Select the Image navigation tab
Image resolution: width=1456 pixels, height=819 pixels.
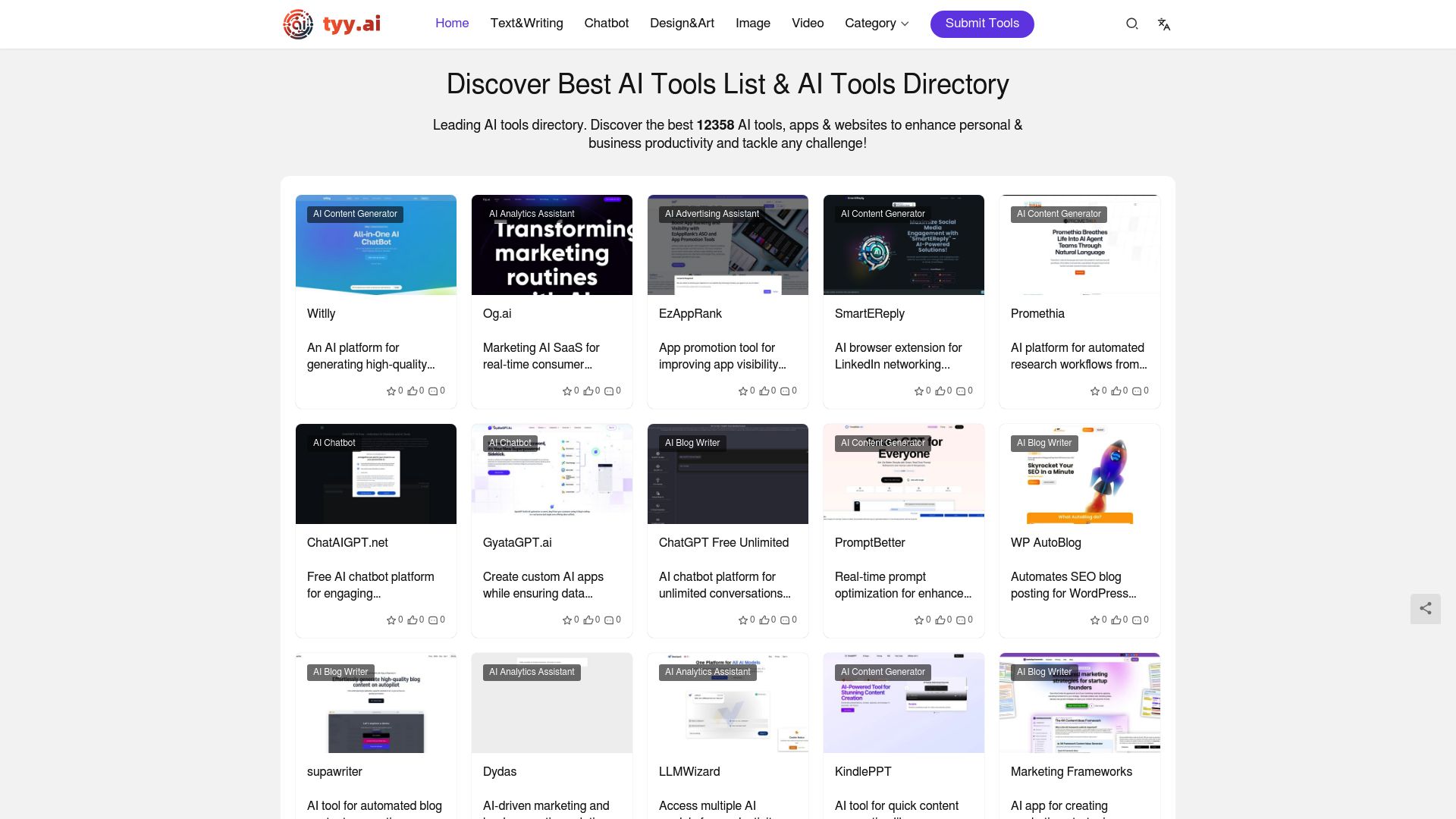click(752, 24)
